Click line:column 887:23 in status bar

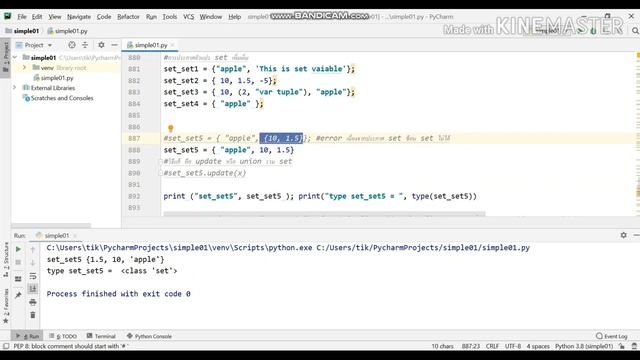(471, 346)
